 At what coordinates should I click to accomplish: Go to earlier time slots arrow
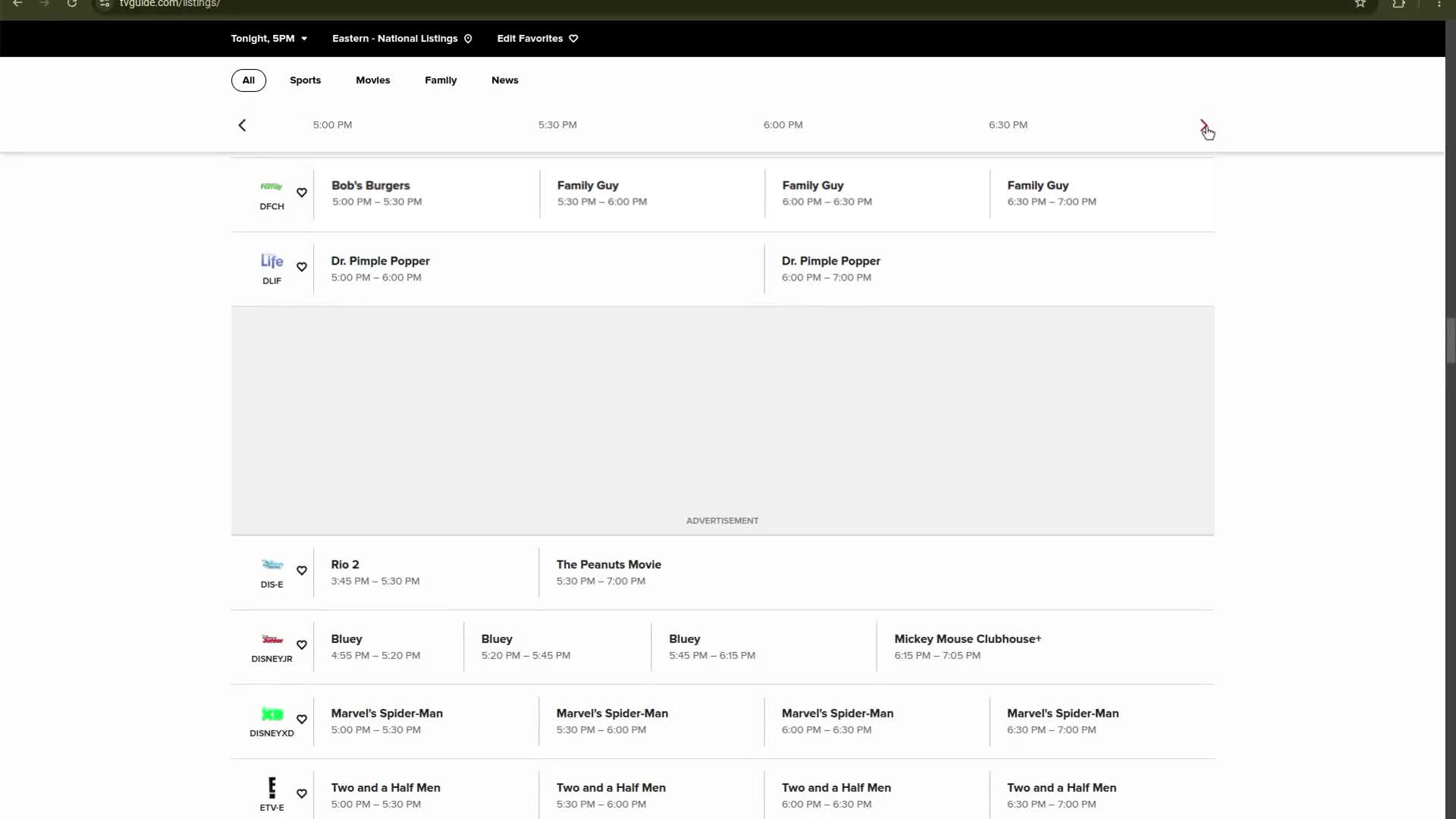coord(242,125)
